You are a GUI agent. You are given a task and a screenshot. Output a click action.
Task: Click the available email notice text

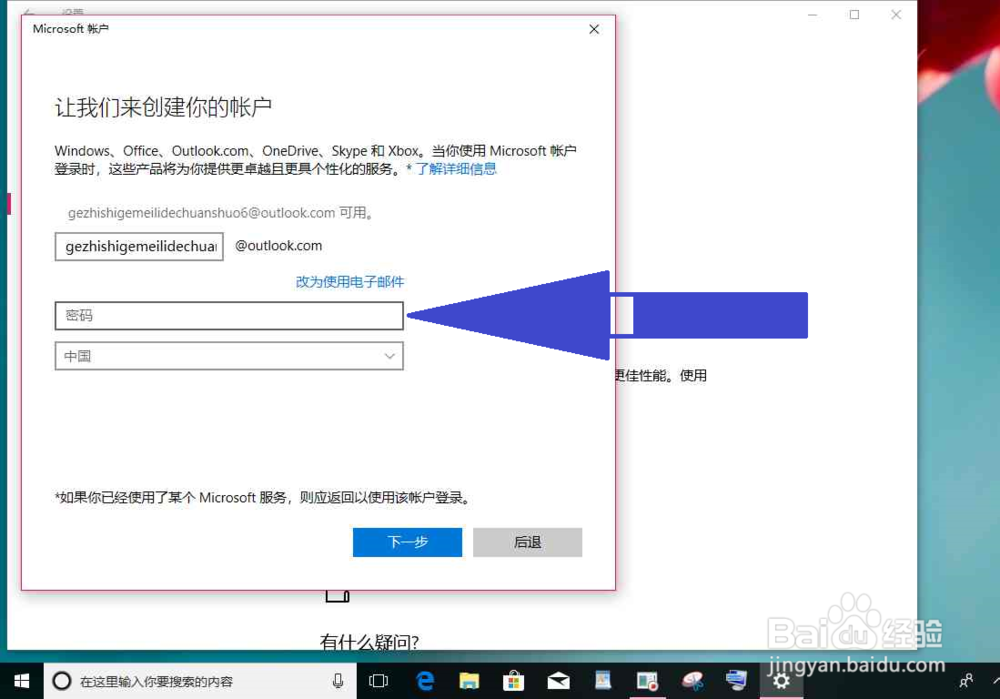click(220, 213)
